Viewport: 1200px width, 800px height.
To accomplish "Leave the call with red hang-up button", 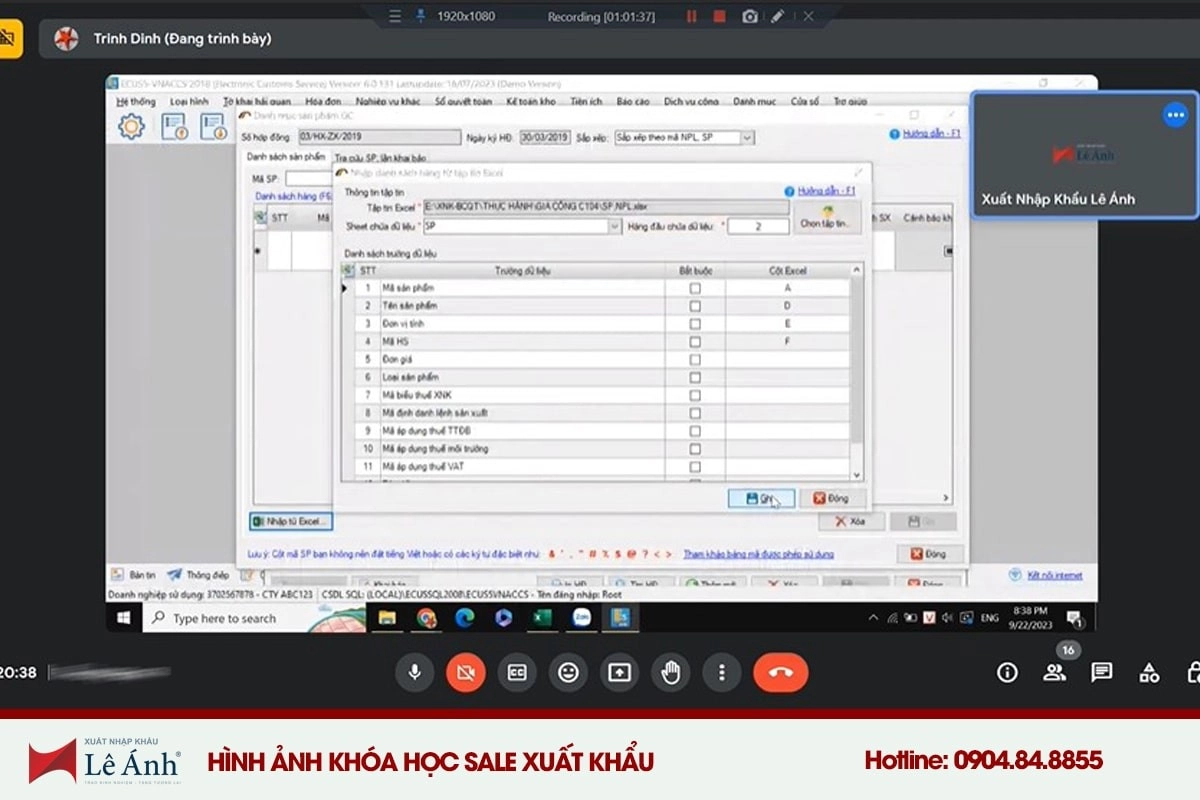I will 781,673.
